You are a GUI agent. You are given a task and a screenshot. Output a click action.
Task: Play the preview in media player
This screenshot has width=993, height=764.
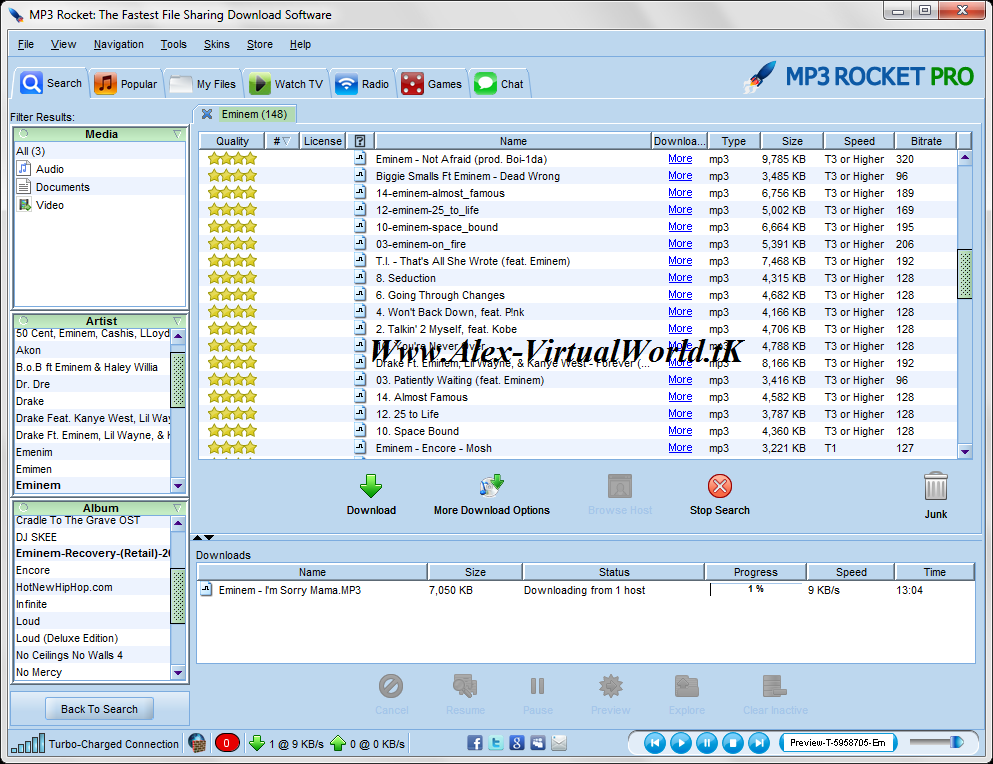tap(681, 742)
